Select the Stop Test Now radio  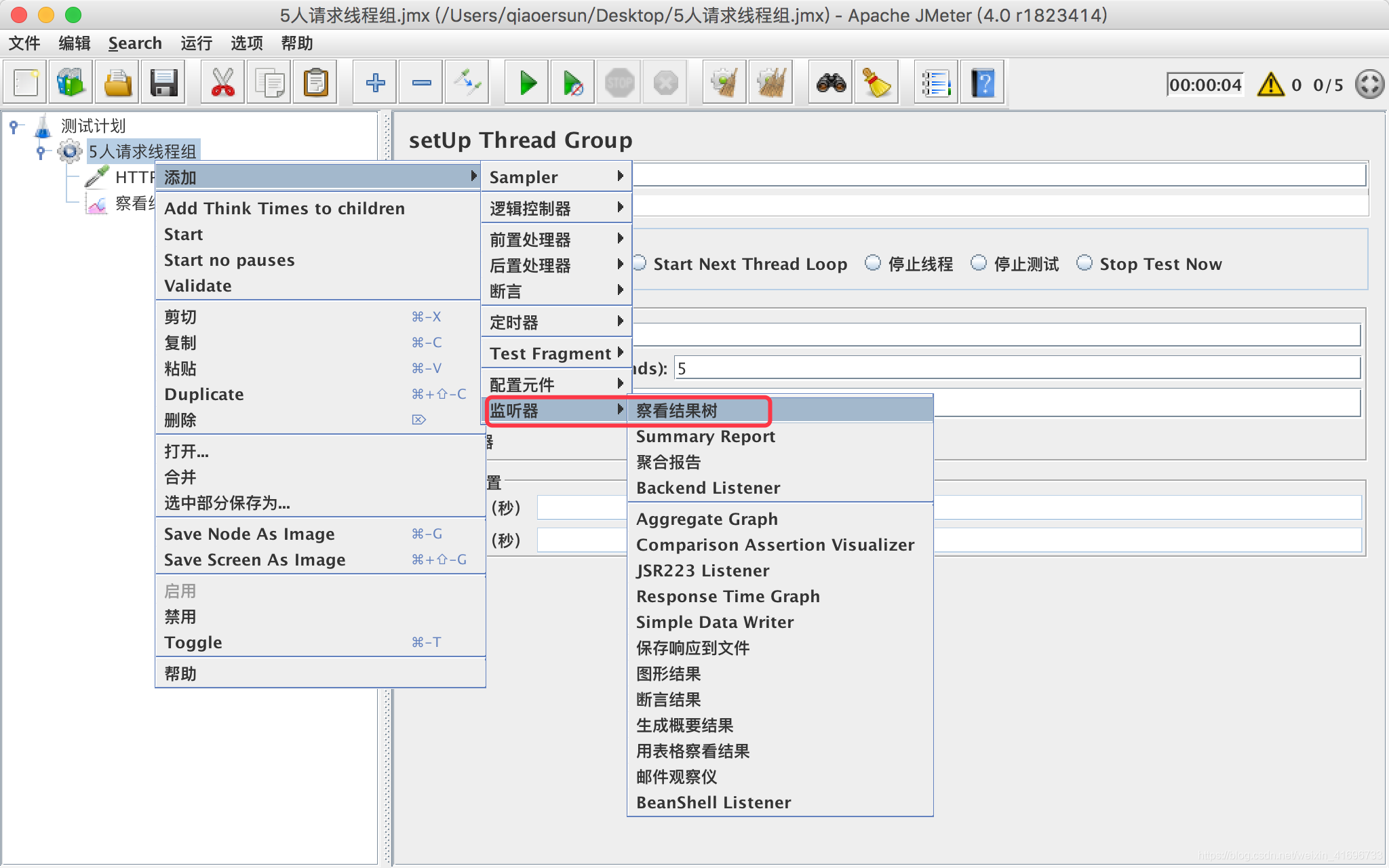(x=1084, y=263)
